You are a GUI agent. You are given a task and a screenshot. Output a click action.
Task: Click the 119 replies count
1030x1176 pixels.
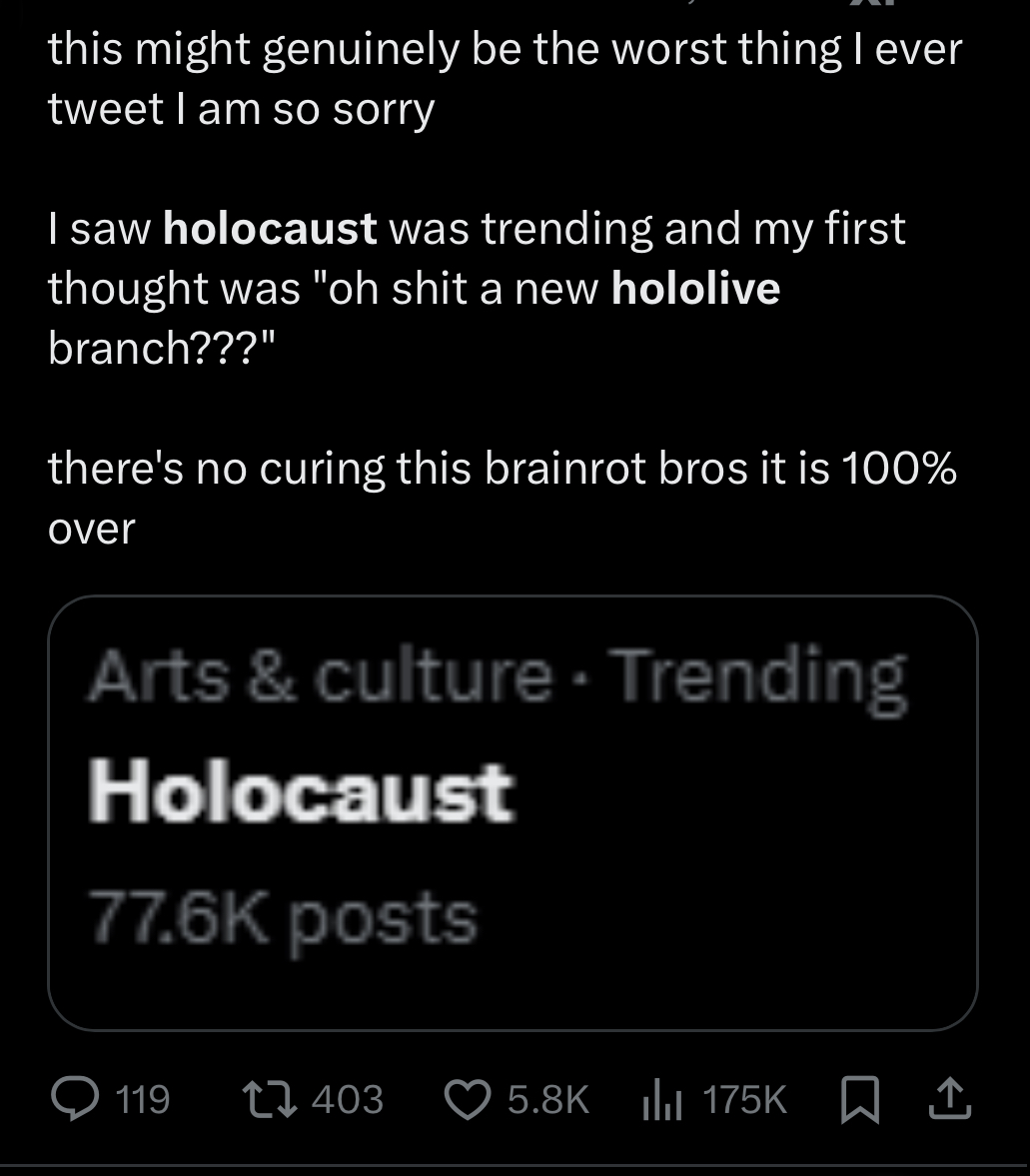[x=143, y=1100]
